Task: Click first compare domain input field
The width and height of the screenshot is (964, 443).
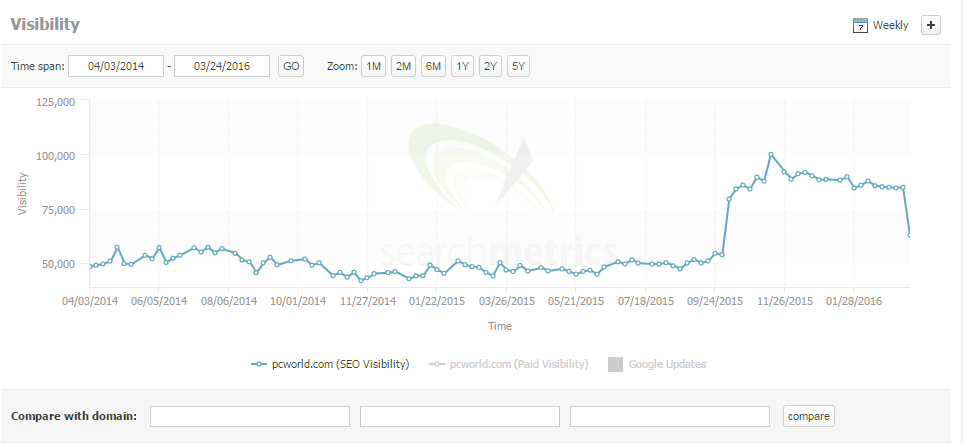Action: click(x=250, y=416)
